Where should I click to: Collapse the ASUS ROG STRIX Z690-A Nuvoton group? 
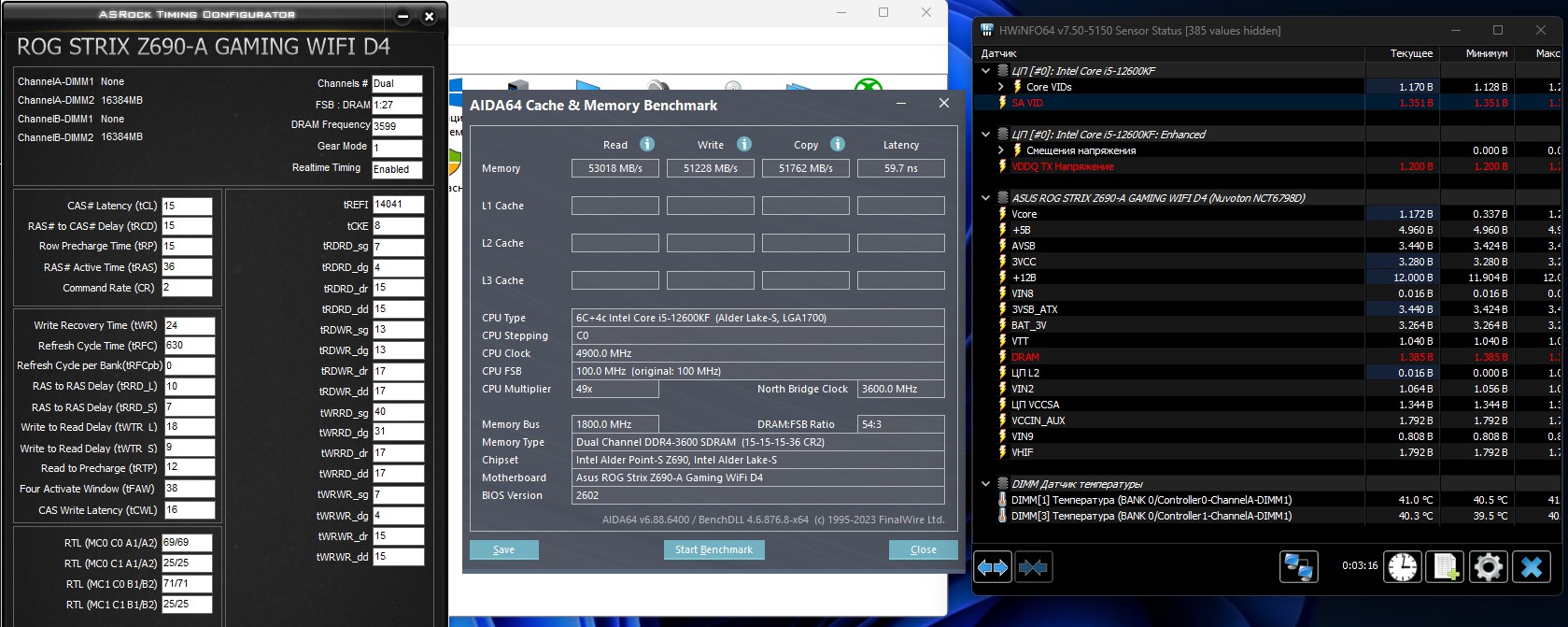[x=985, y=198]
